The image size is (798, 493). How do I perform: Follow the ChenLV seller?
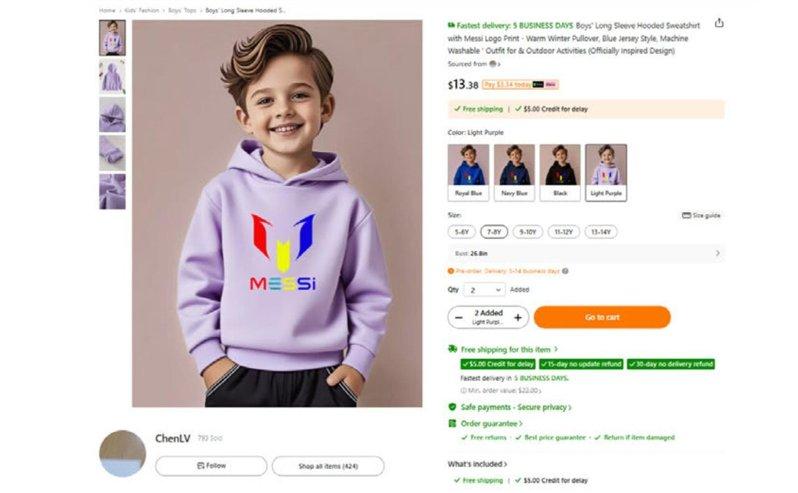(x=211, y=466)
